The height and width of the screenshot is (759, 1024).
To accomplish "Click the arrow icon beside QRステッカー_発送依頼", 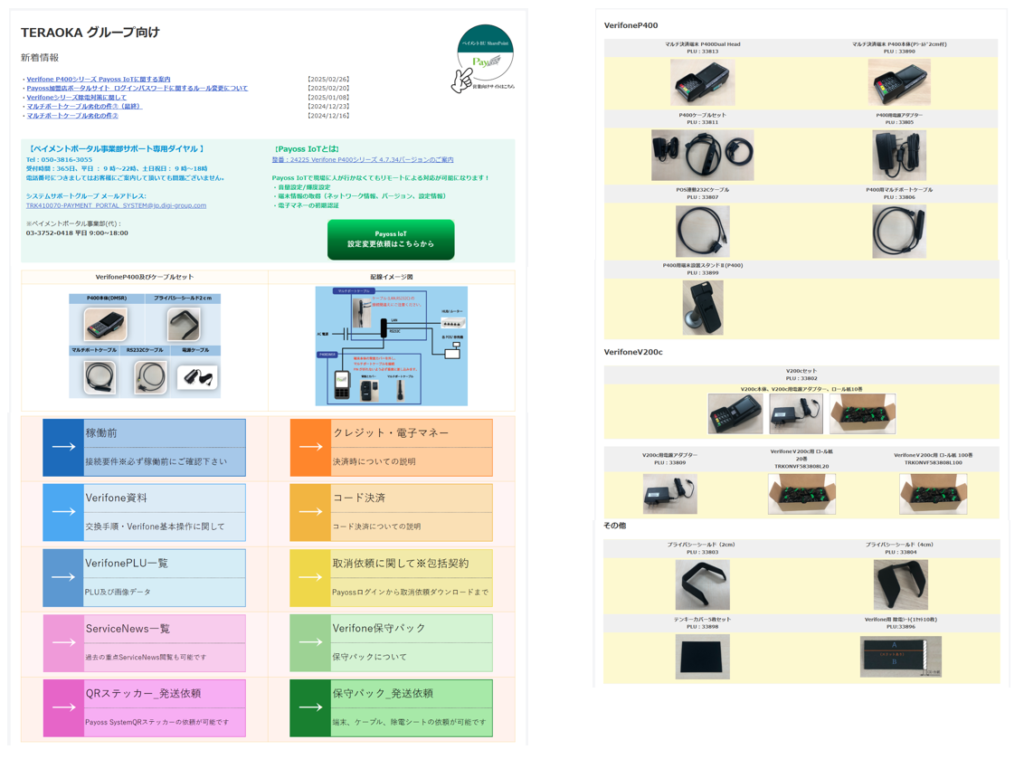I will (x=63, y=707).
